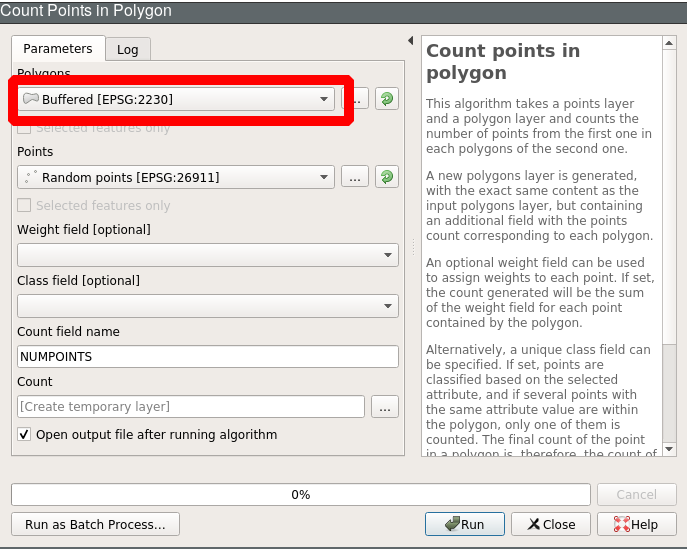Image resolution: width=687 pixels, height=549 pixels.
Task: Open the Polygons layer dropdown
Action: click(x=176, y=99)
